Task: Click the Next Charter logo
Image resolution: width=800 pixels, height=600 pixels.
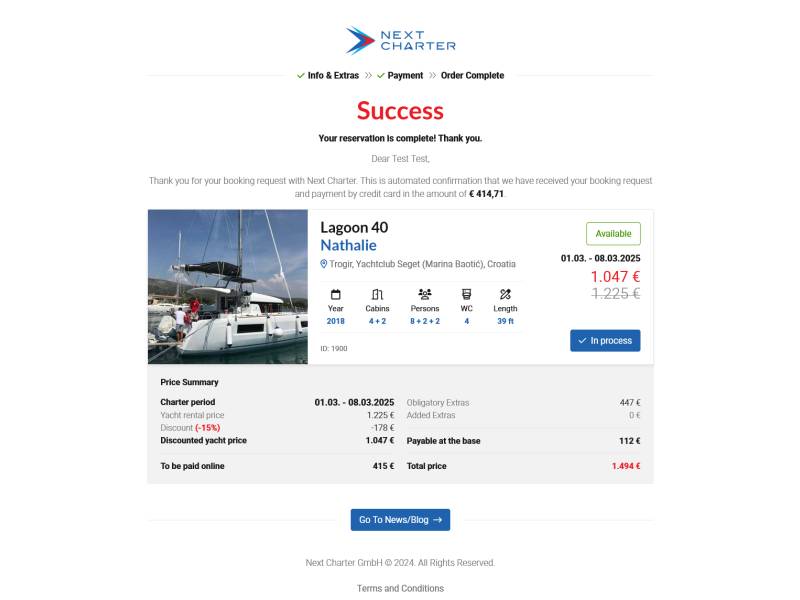Action: click(x=401, y=40)
